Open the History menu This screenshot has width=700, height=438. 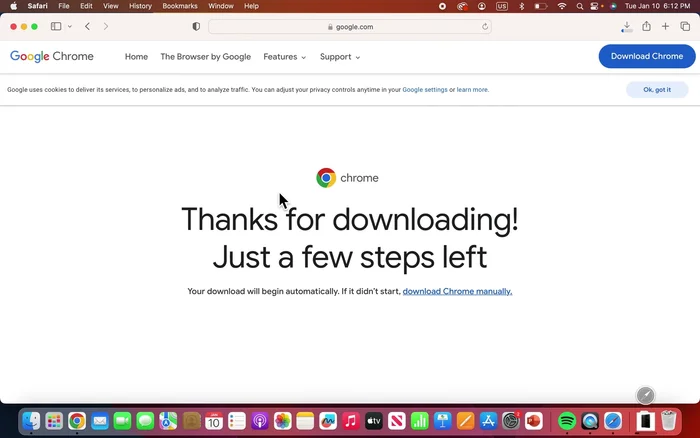[x=140, y=6]
